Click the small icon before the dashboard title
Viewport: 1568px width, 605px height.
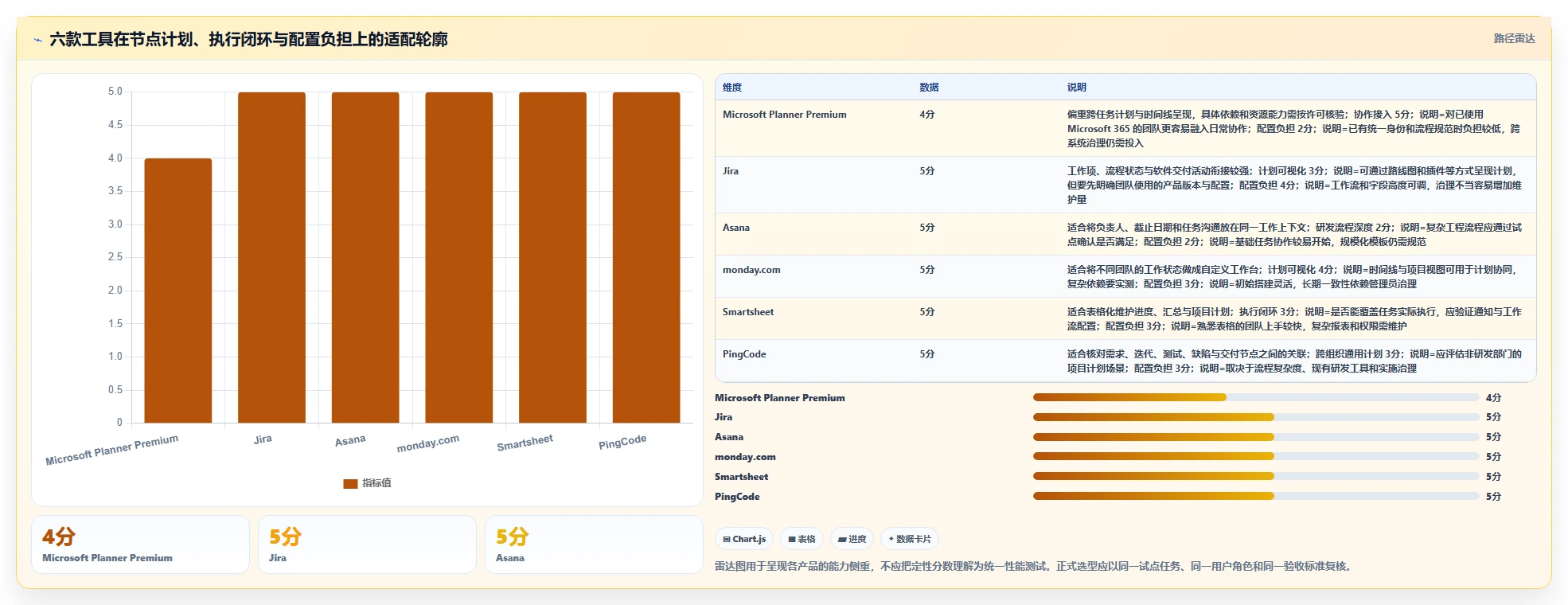[37, 40]
